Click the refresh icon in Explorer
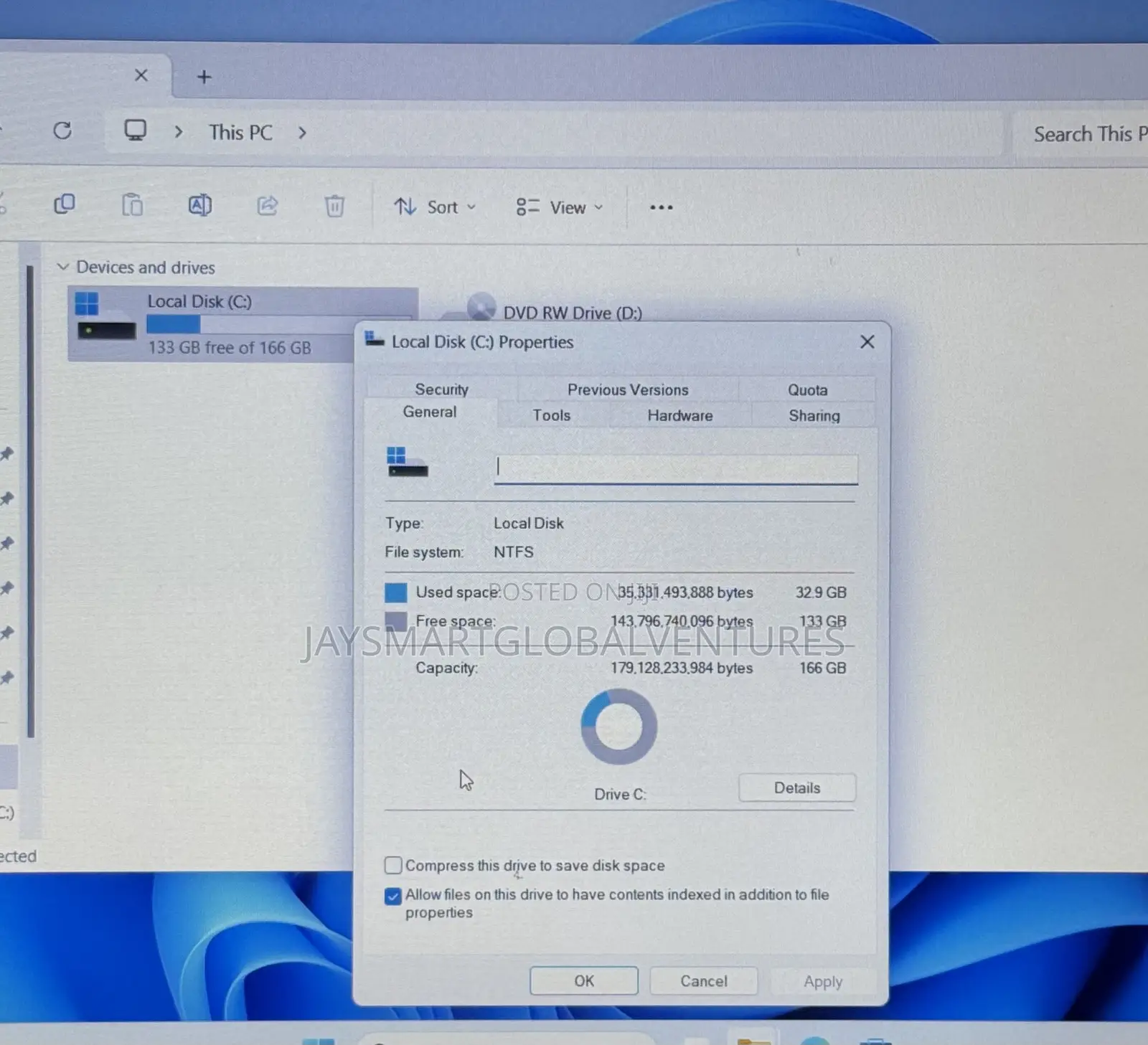Image resolution: width=1148 pixels, height=1045 pixels. [x=62, y=131]
